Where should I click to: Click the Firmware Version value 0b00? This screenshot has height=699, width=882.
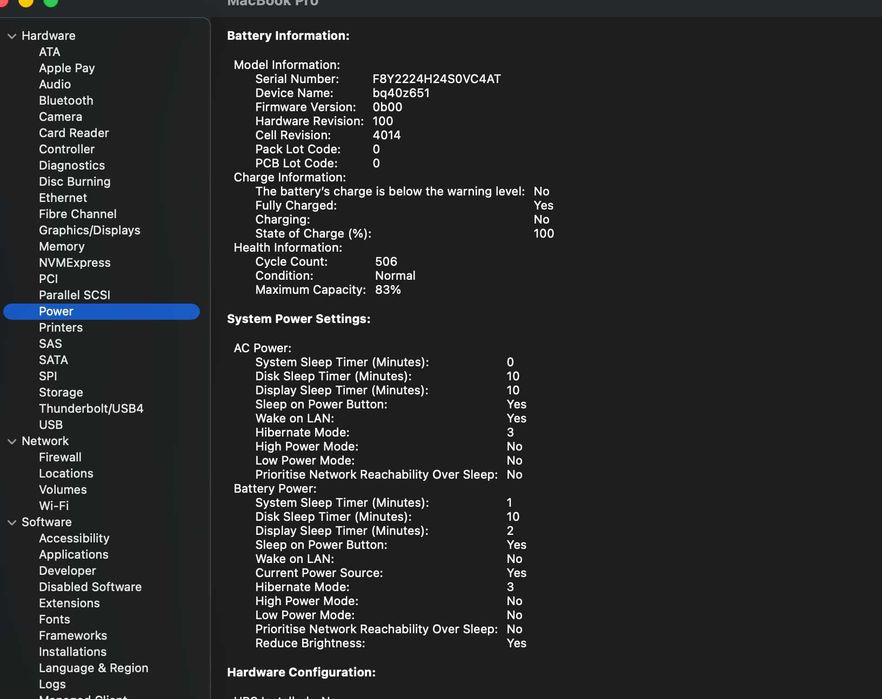pyautogui.click(x=387, y=107)
